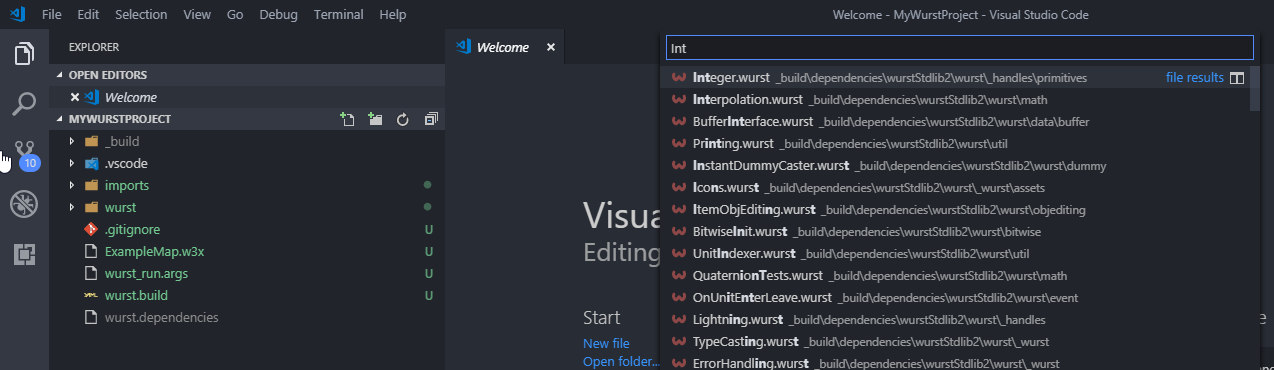Open wurst_run.args file

tap(247, 273)
